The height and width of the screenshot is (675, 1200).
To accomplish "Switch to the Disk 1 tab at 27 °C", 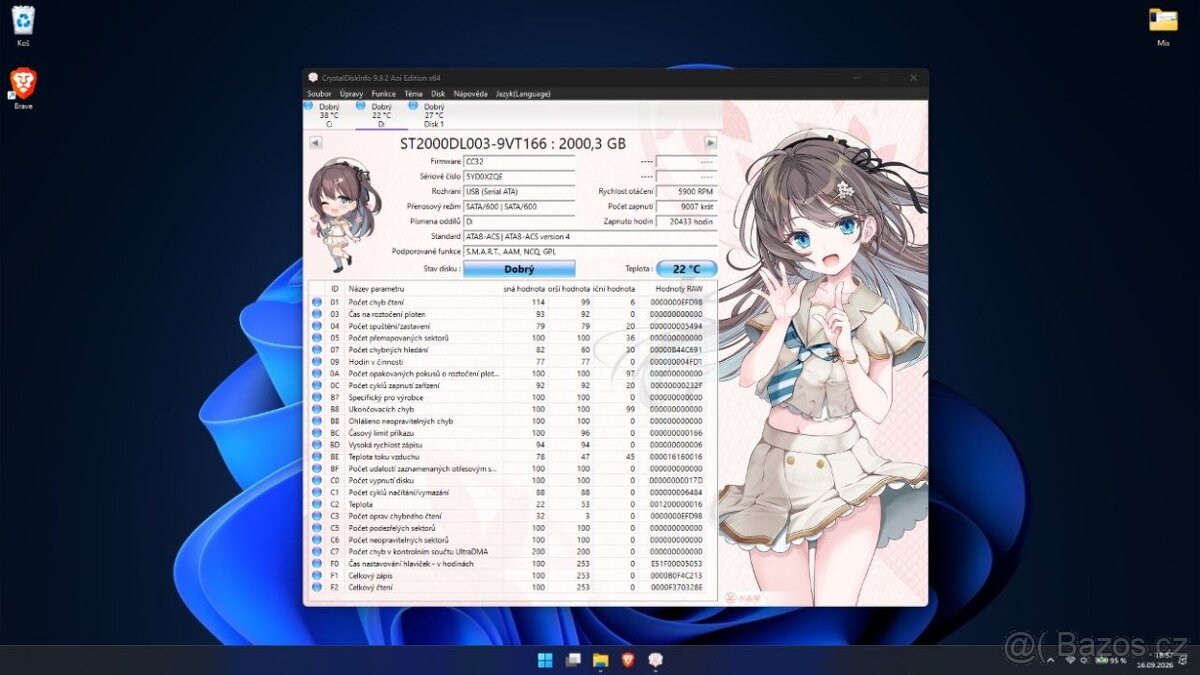I will coord(433,114).
